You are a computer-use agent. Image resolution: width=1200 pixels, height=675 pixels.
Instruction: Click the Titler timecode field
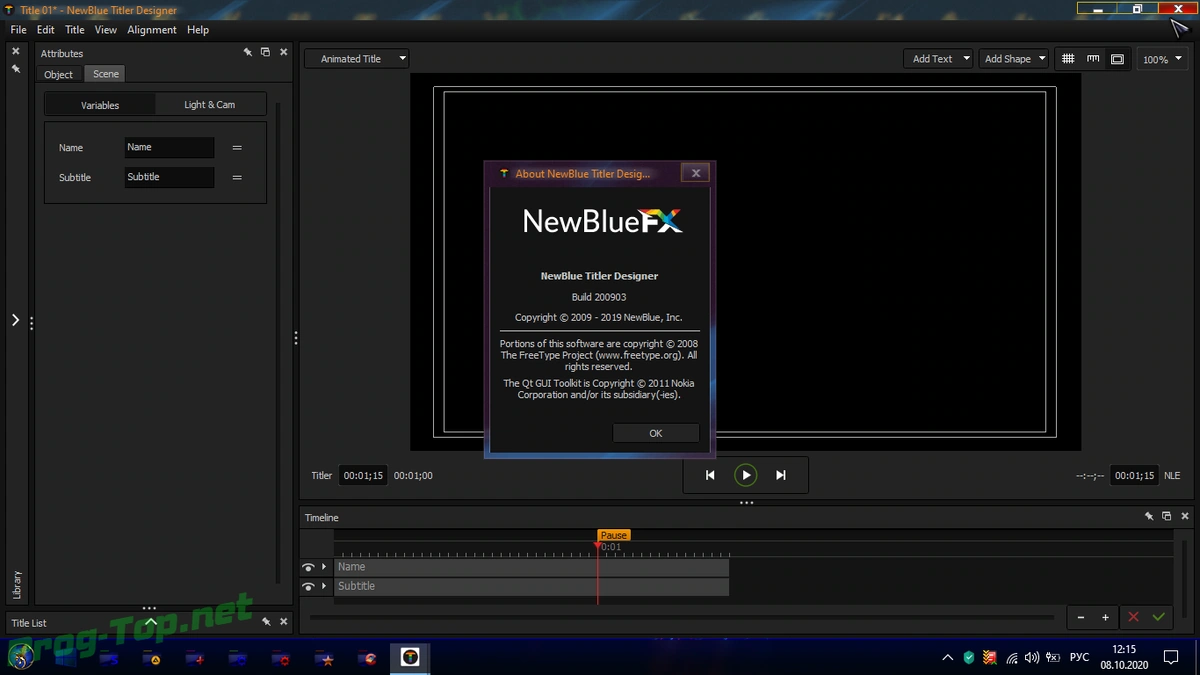coord(363,476)
